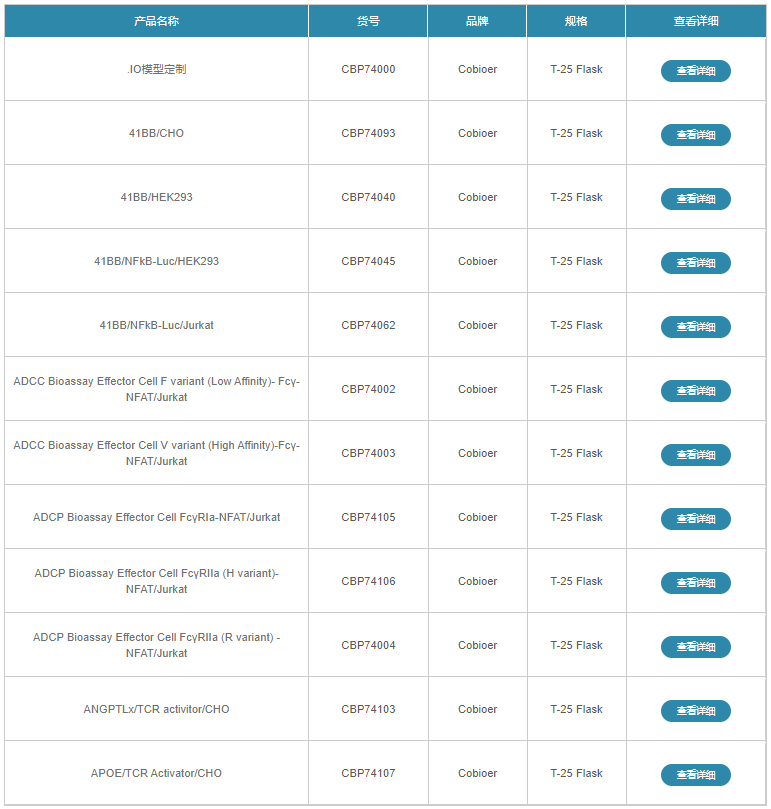
Task: Click the 品牌 column header
Action: click(477, 21)
